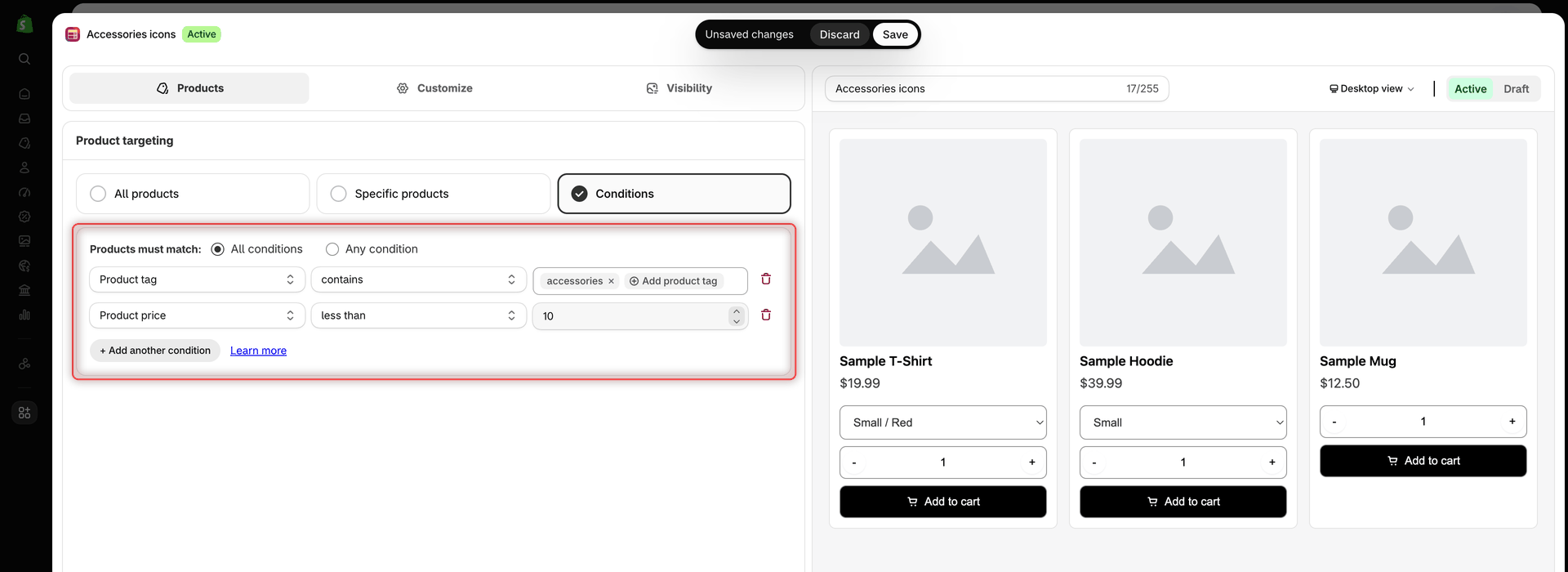Open search from the sidebar magnifier icon

point(24,59)
